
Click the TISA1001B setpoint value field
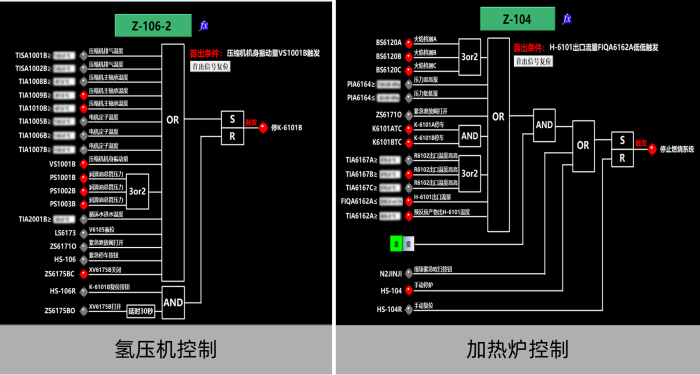pos(63,56)
